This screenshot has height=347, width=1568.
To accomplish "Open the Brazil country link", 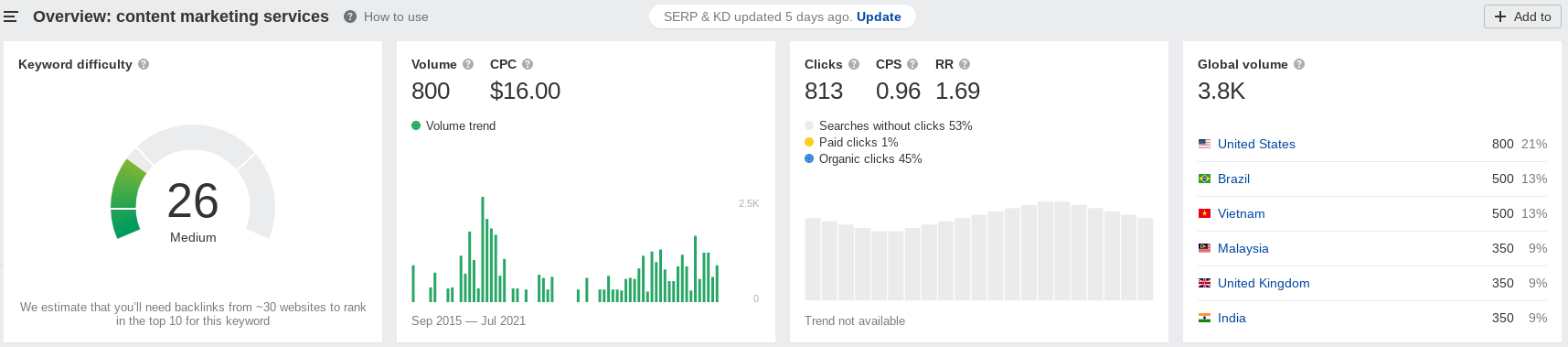I will [1233, 179].
